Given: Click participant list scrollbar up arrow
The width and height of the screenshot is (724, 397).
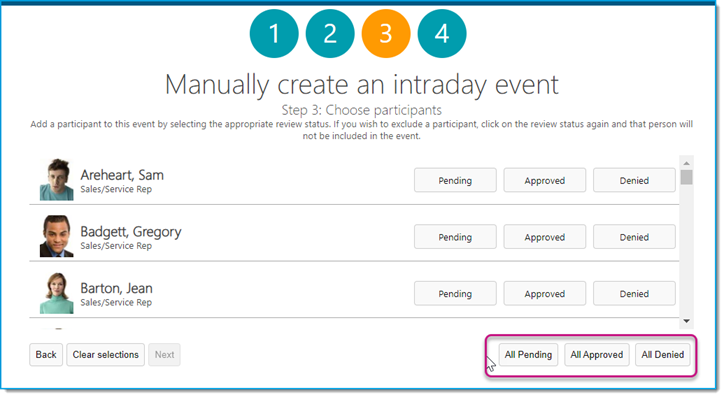Looking at the screenshot, I should [x=687, y=163].
